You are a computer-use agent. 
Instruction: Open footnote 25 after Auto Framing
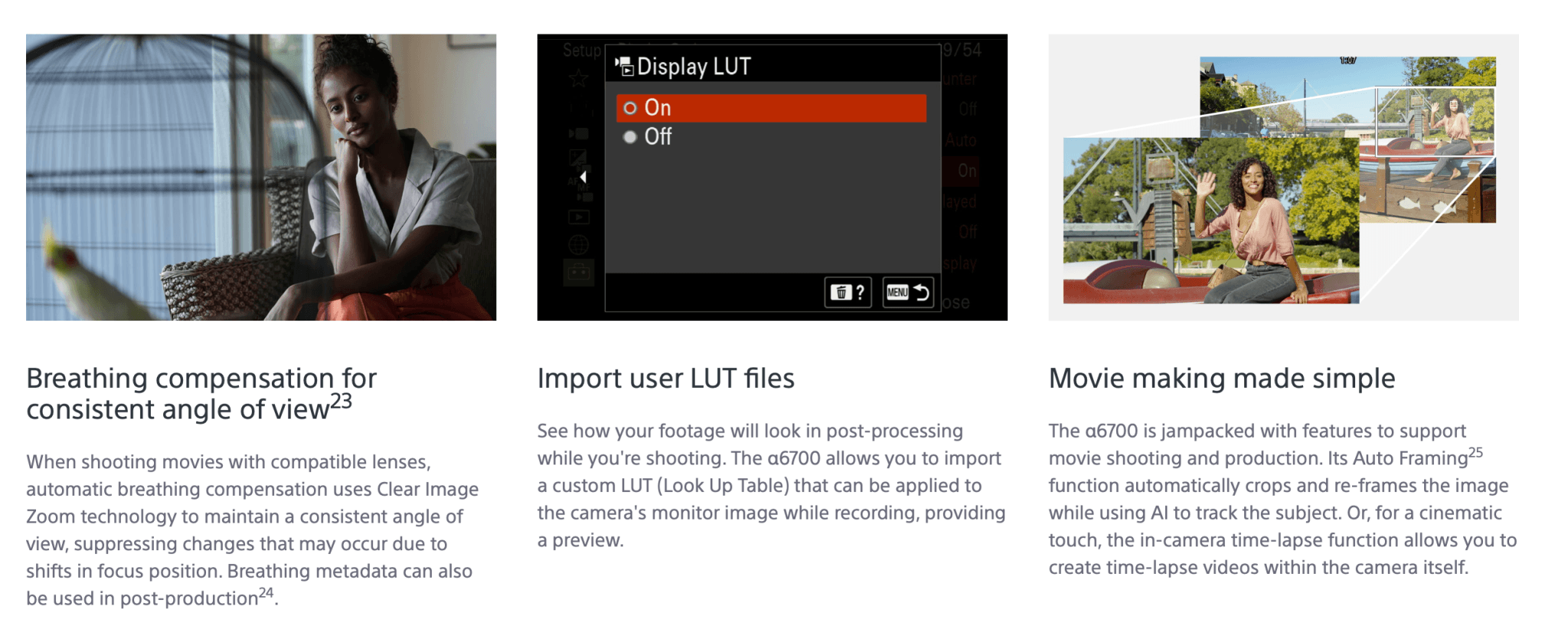(x=1475, y=452)
